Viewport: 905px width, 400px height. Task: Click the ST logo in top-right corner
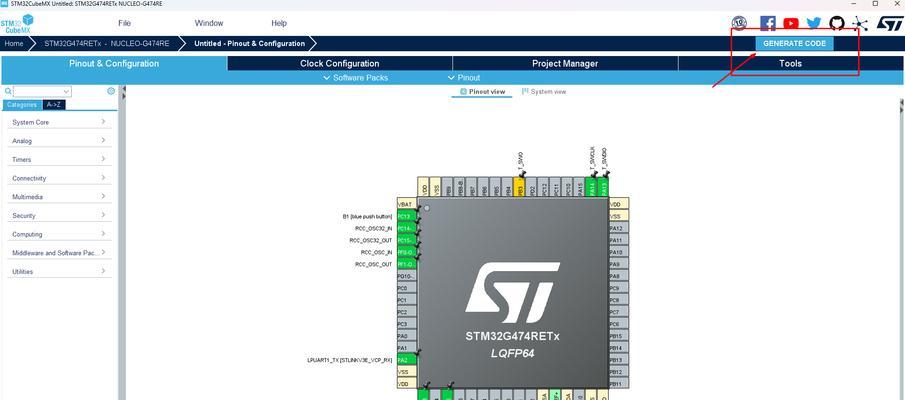(x=889, y=23)
